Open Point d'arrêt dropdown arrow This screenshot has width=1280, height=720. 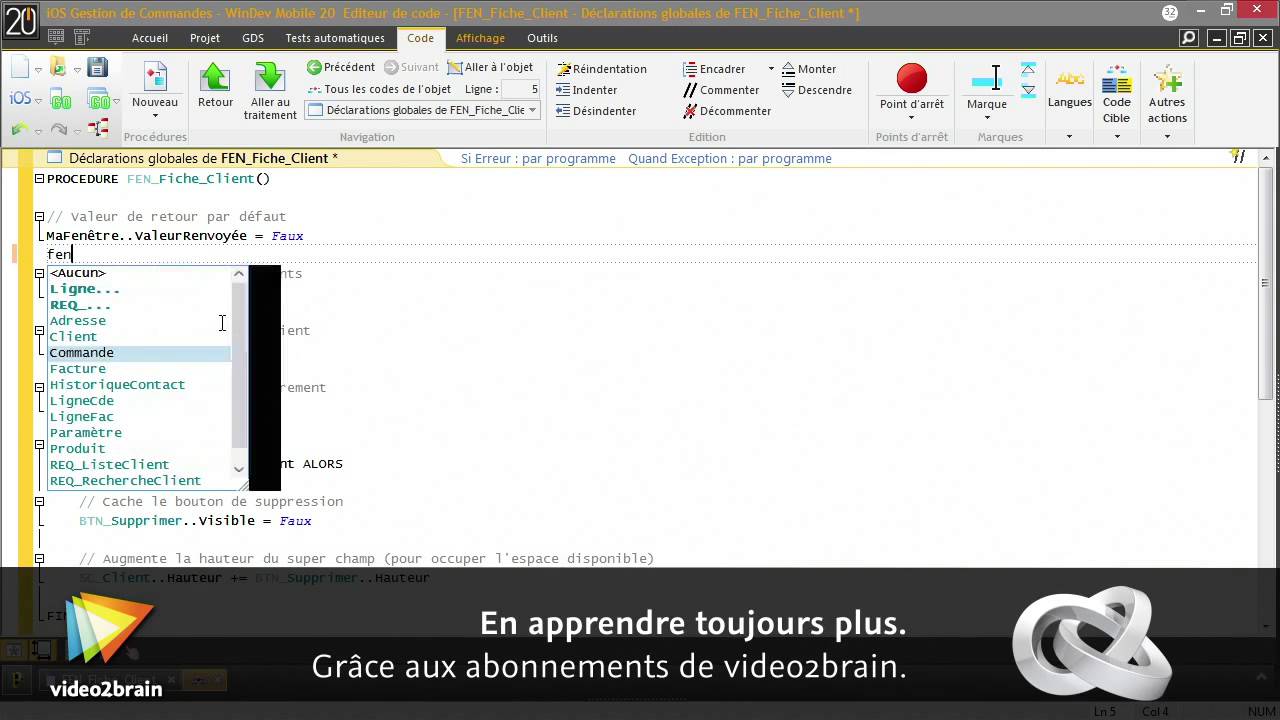coord(911,118)
